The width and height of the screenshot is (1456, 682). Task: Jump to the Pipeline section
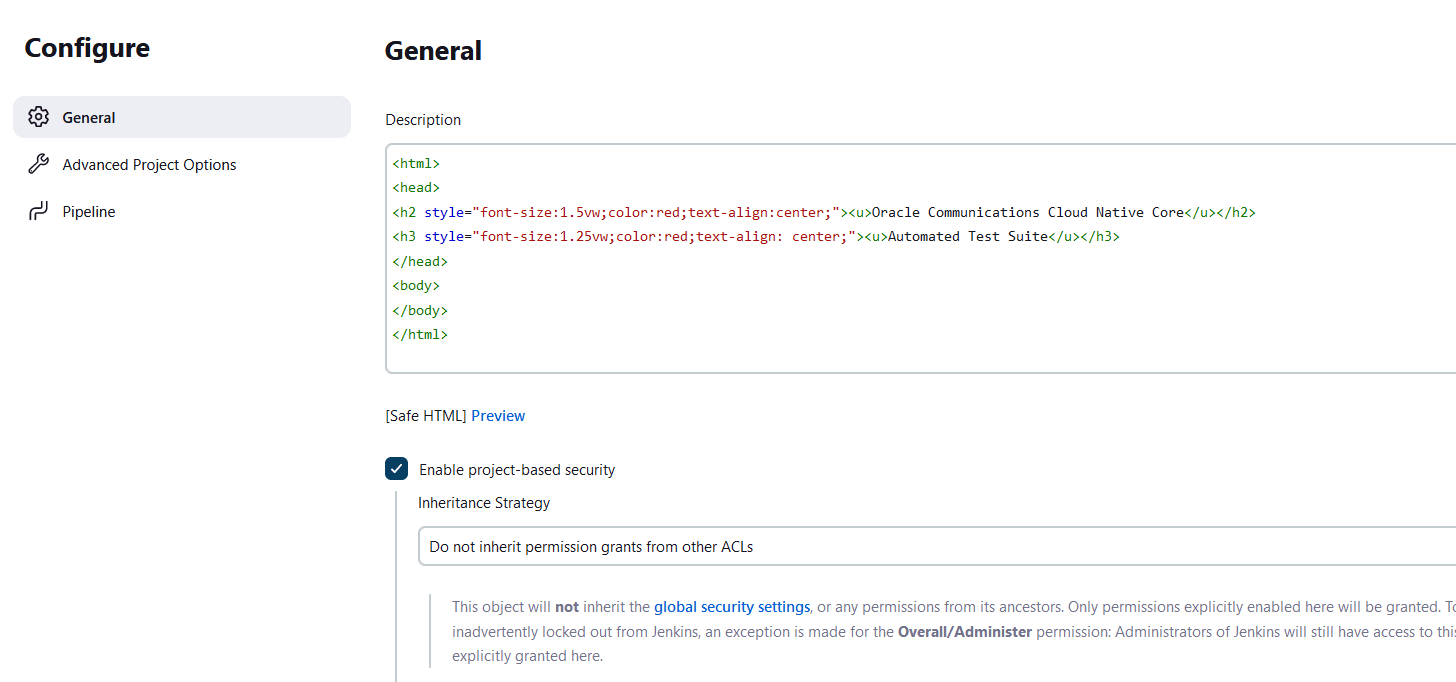click(x=89, y=212)
